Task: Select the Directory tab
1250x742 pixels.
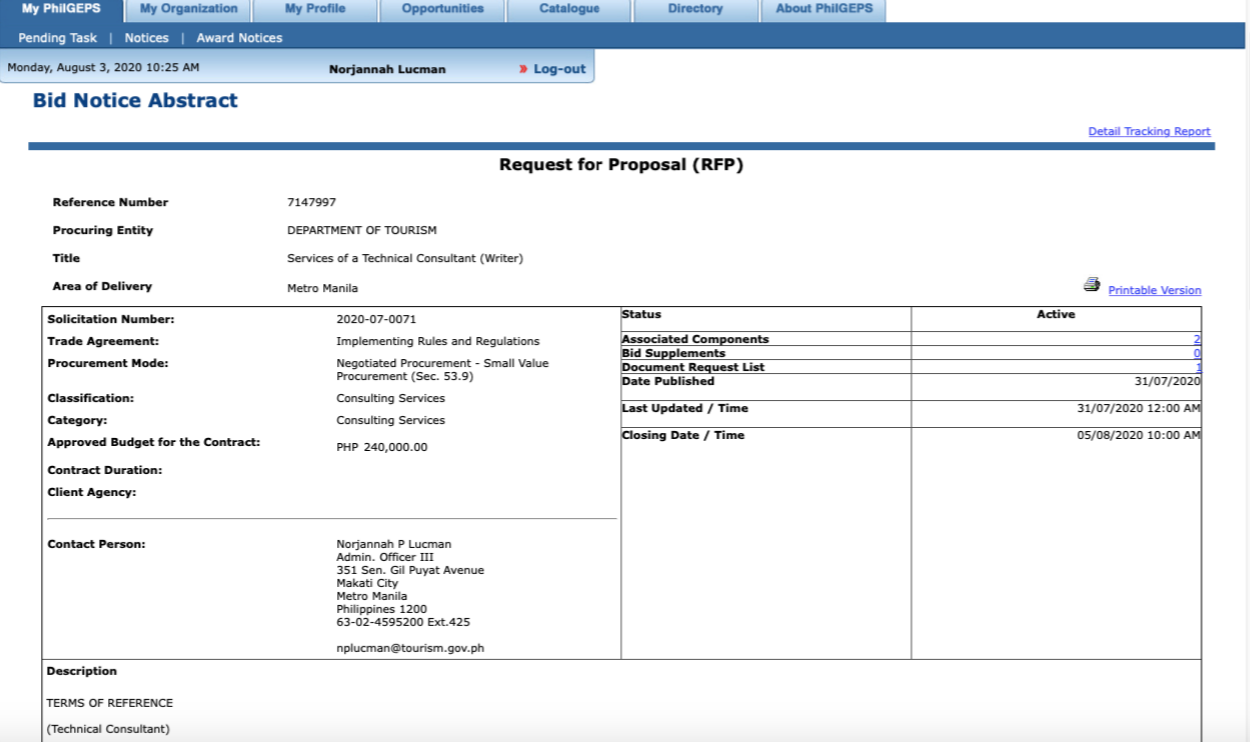Action: pyautogui.click(x=695, y=8)
